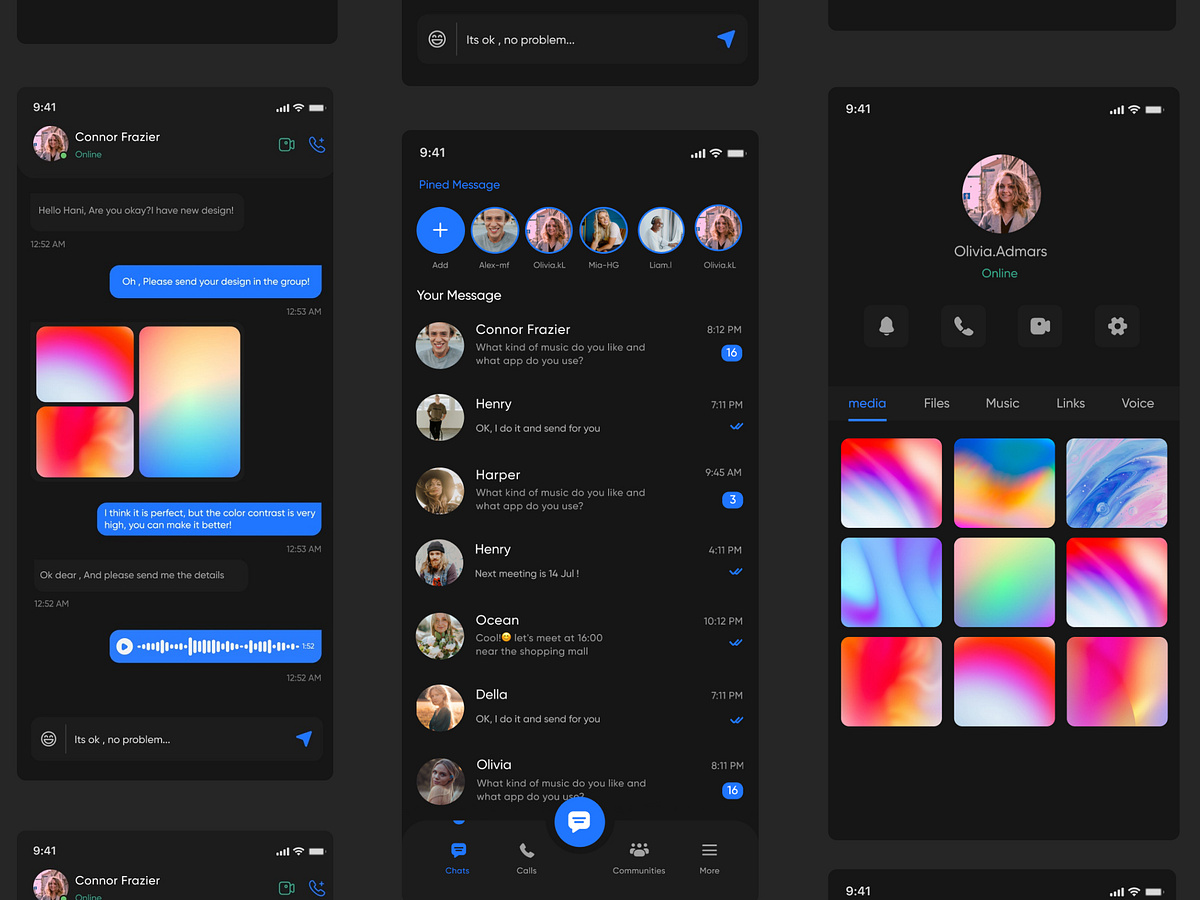1200x900 pixels.
Task: Open the Pined Message link
Action: [459, 185]
